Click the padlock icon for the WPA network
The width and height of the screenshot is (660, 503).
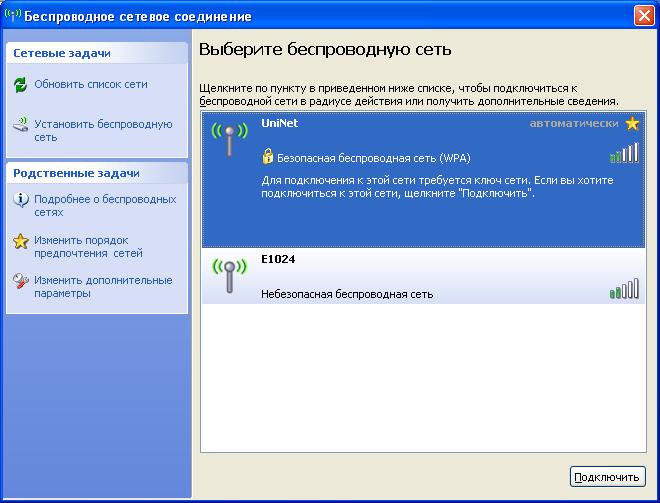click(x=267, y=157)
